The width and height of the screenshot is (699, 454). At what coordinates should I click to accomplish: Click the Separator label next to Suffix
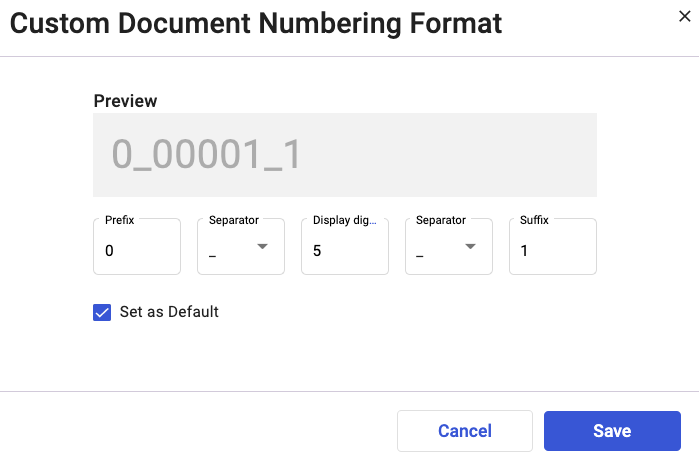click(440, 220)
